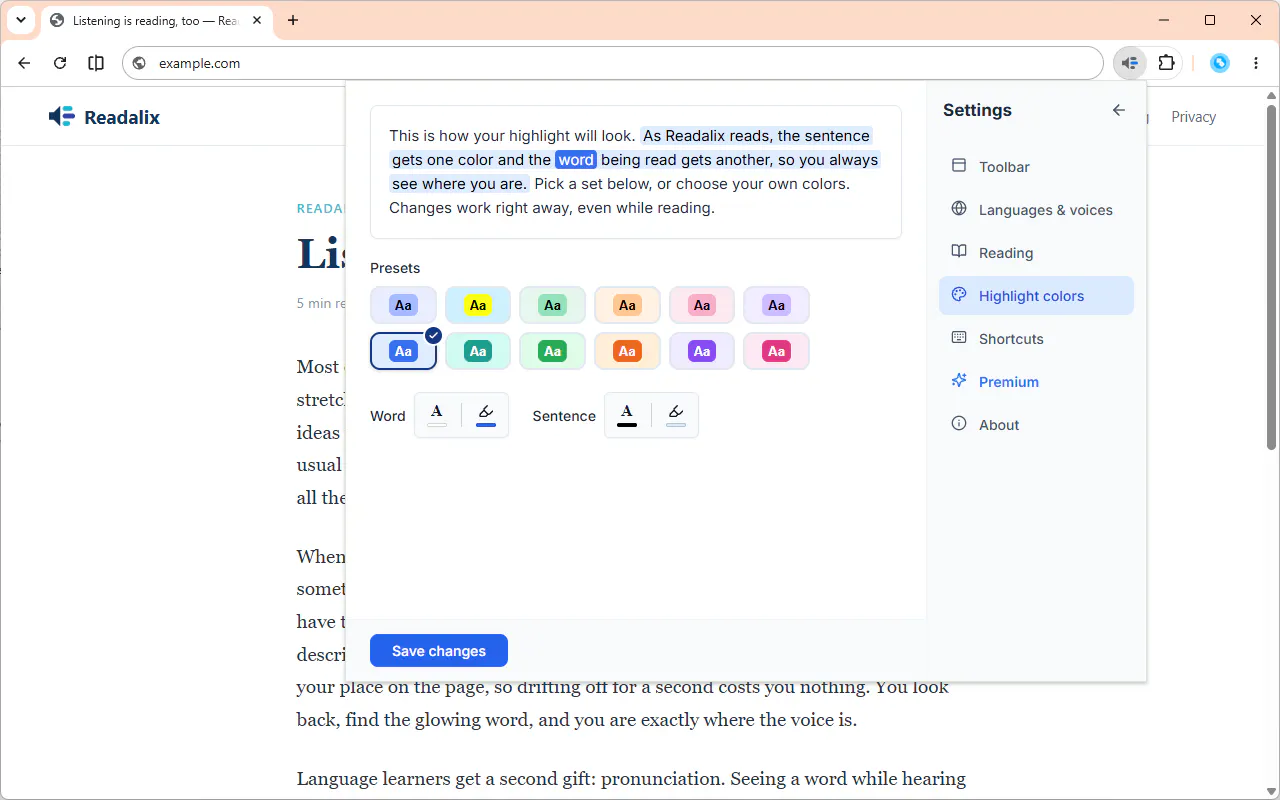Screen dimensions: 1280x800
Task: Reload the current page
Action: (x=60, y=63)
